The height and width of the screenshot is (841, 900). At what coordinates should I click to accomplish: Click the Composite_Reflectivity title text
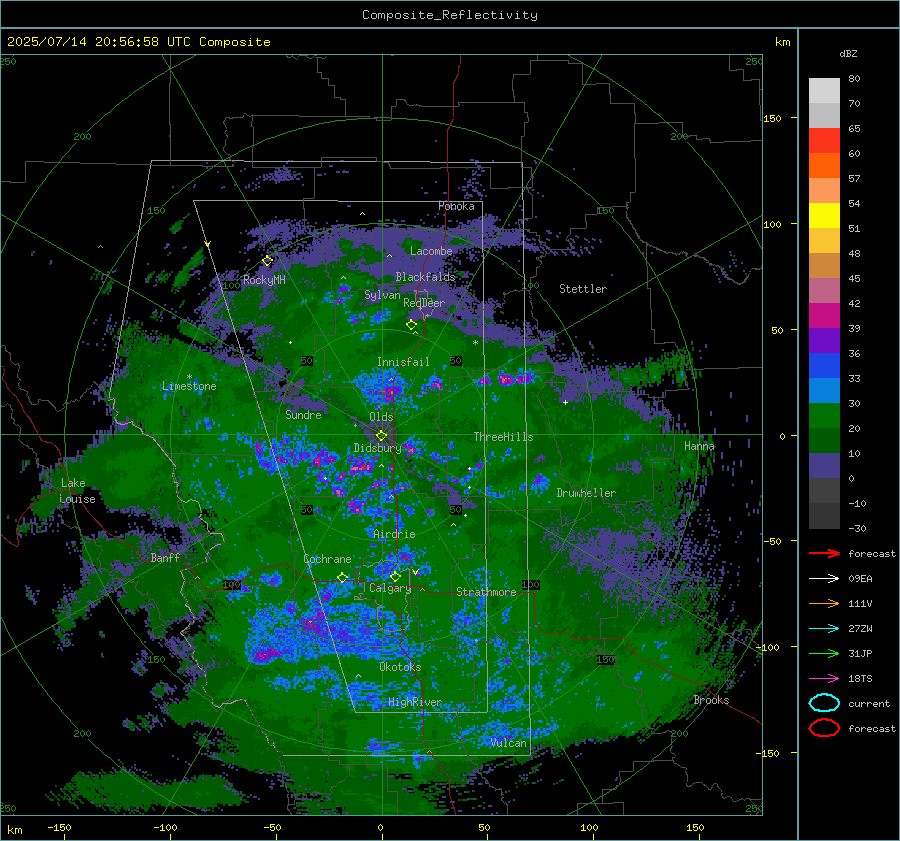[x=450, y=15]
